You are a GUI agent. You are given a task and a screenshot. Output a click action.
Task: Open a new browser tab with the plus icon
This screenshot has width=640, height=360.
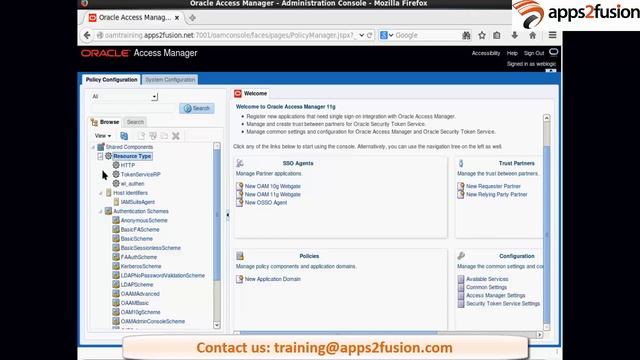tap(192, 18)
